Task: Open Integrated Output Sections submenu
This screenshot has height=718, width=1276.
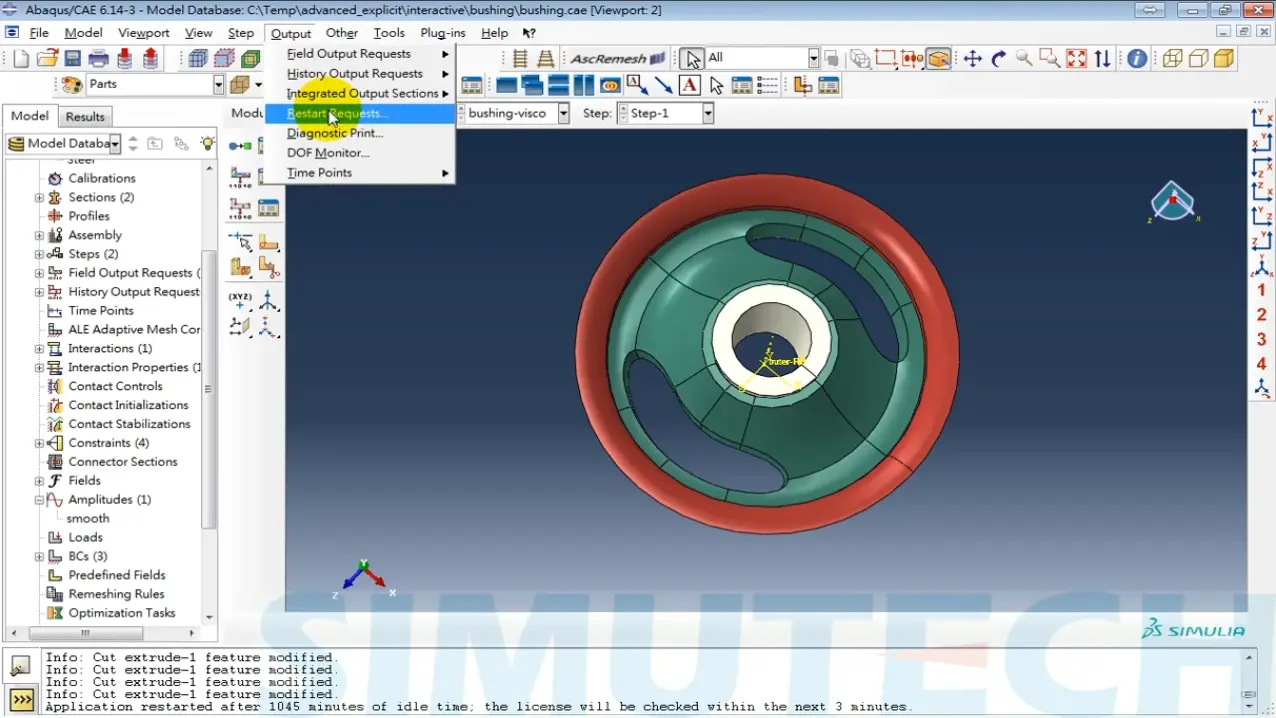Action: click(x=360, y=94)
